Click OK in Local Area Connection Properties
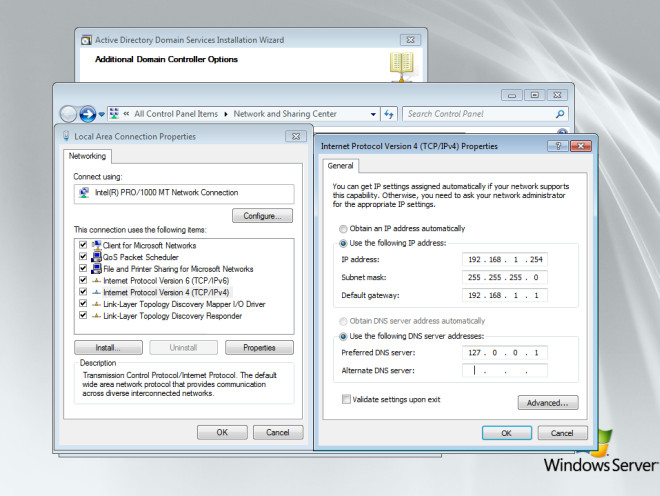 [x=222, y=432]
